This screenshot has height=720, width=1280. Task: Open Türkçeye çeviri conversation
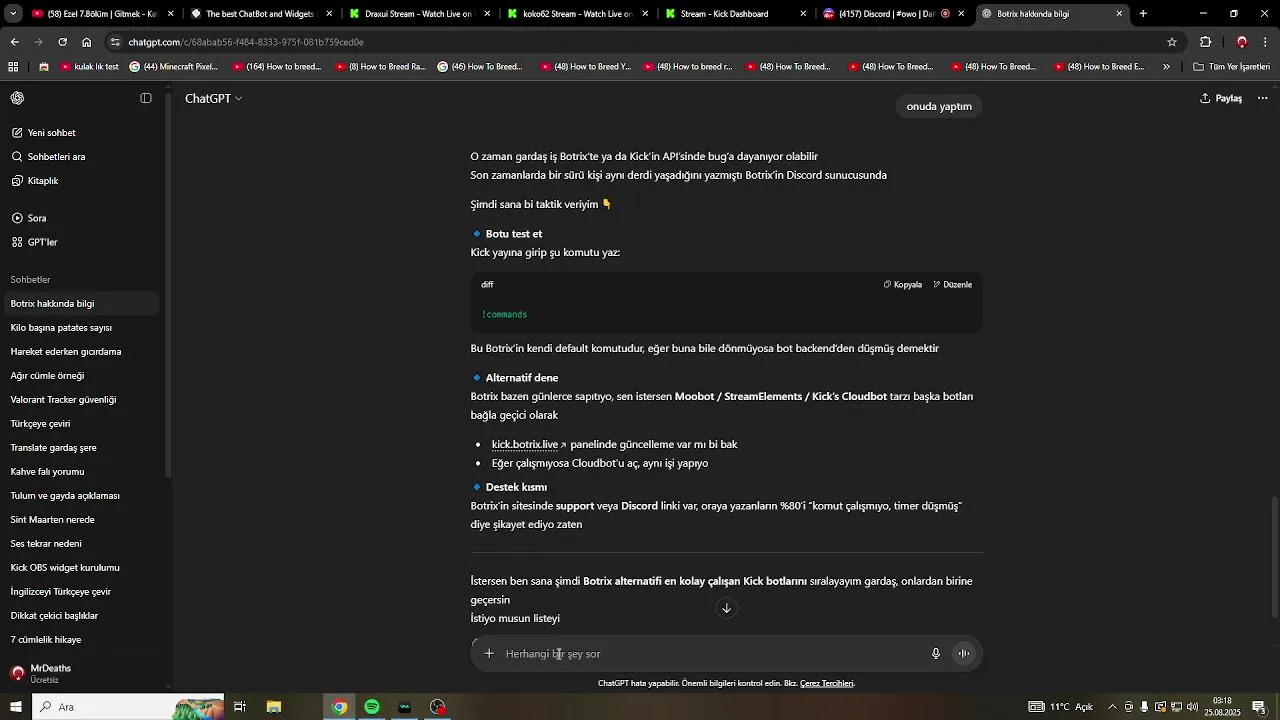(80, 424)
